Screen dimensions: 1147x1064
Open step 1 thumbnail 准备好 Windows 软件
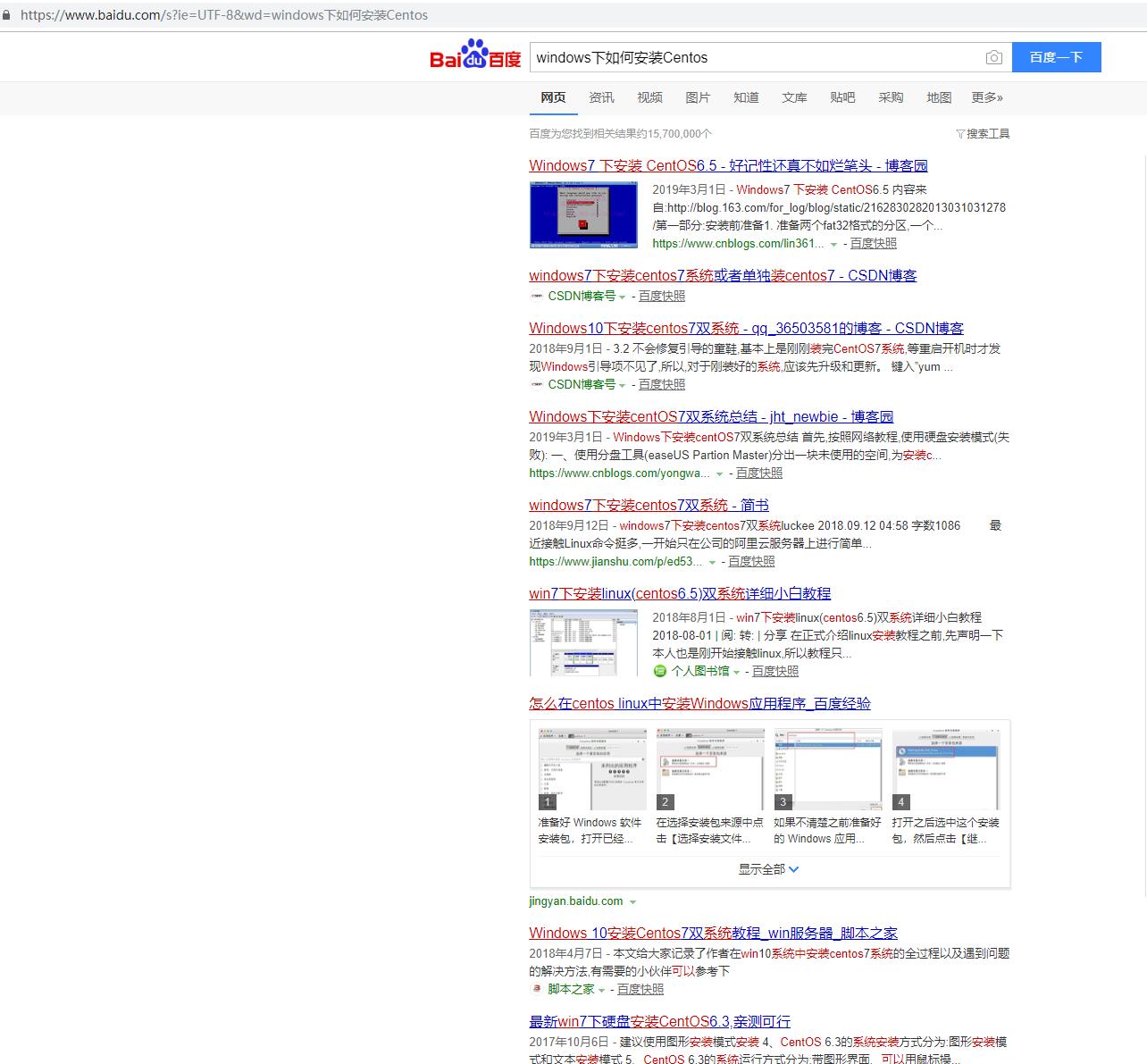click(592, 769)
